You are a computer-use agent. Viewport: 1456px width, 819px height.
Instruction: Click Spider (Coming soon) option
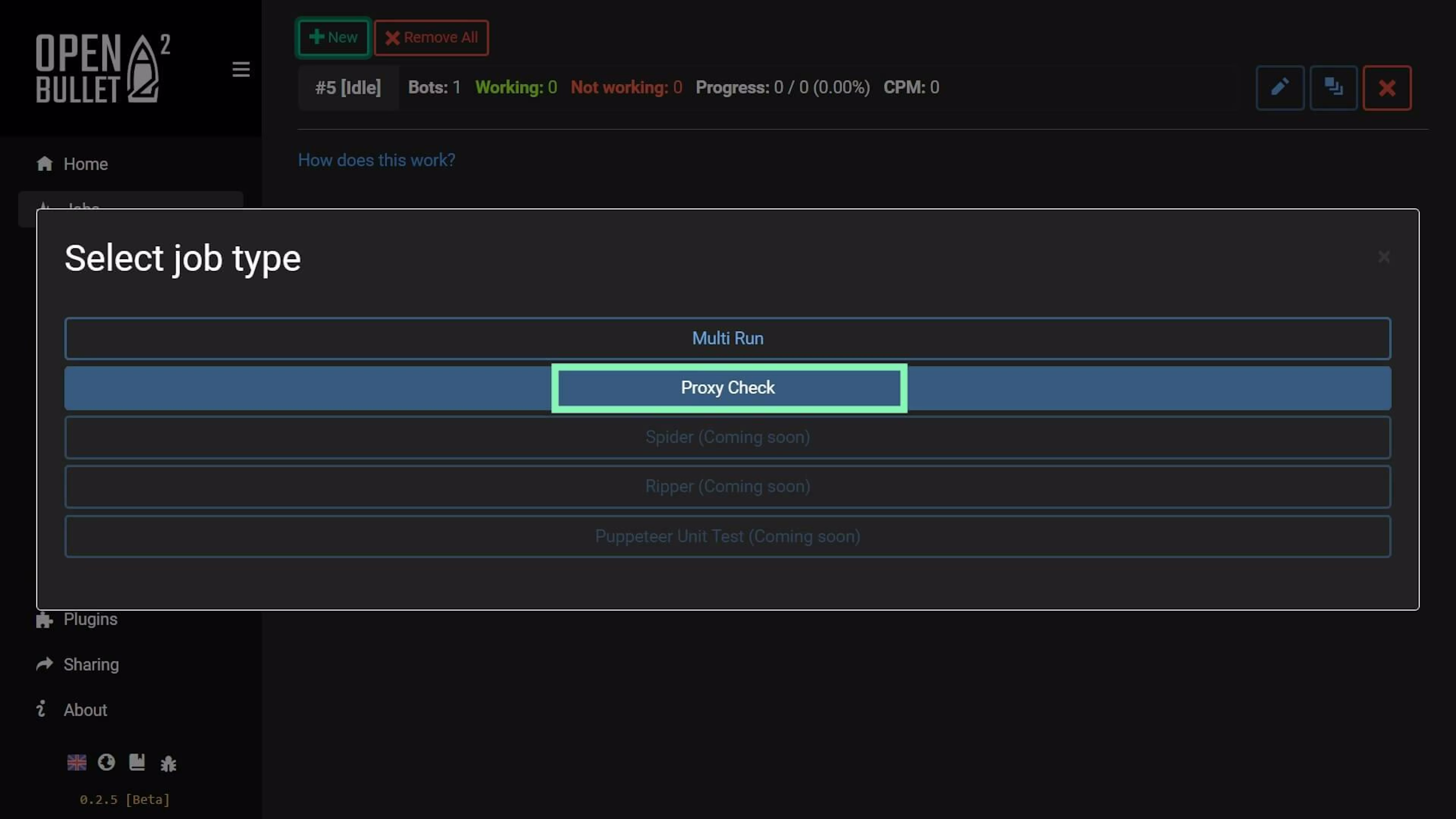[728, 438]
